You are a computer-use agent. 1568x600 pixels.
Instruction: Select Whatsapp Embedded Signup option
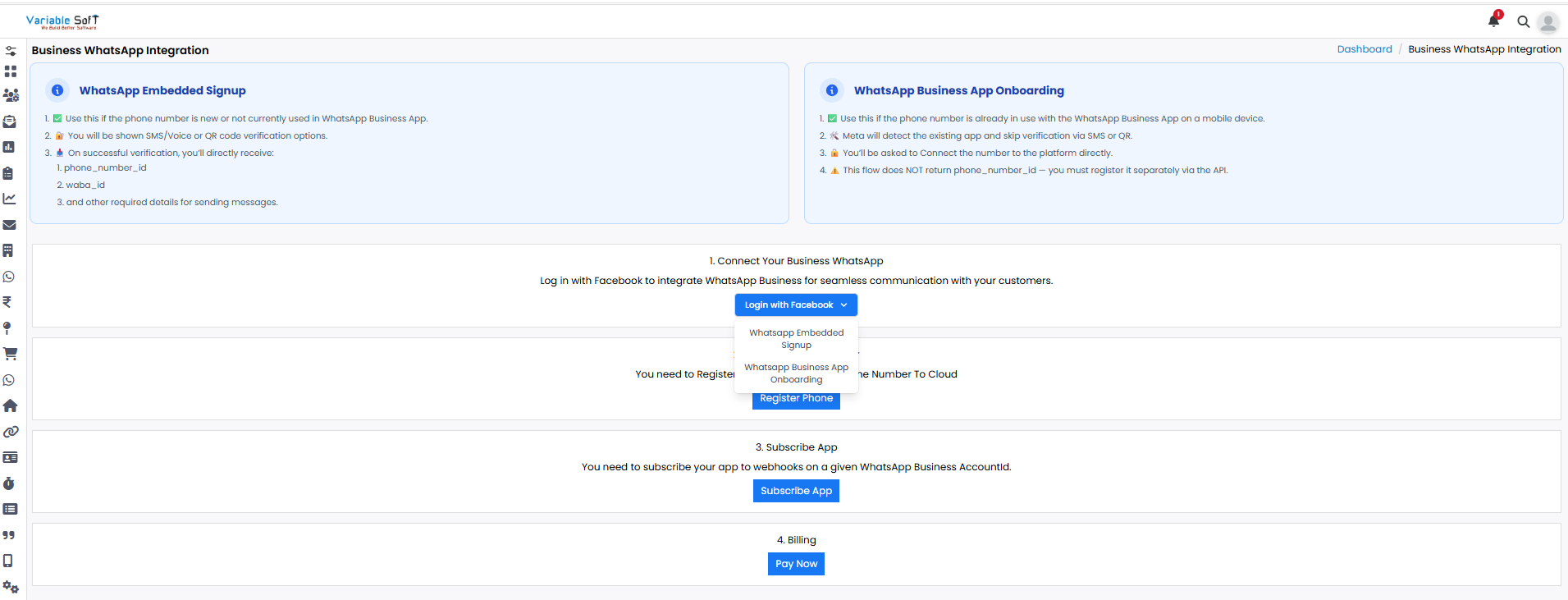[796, 339]
